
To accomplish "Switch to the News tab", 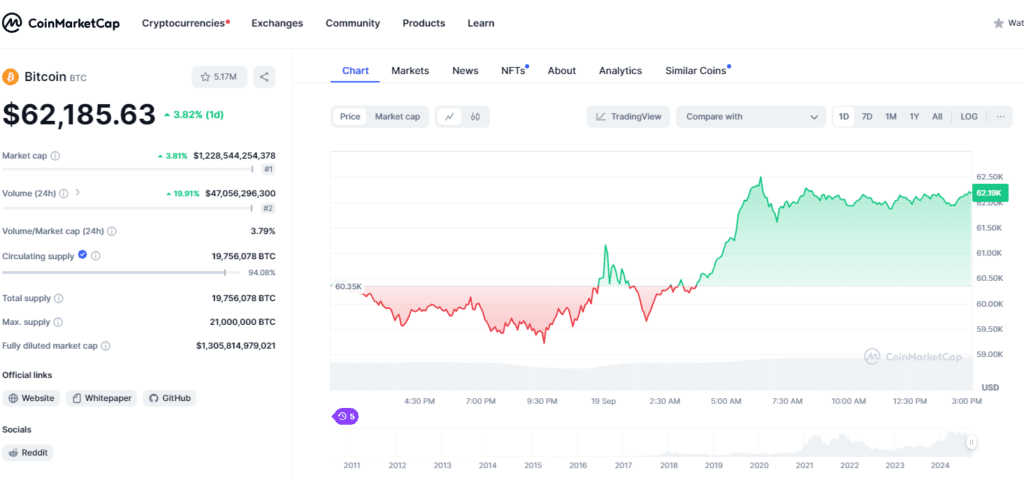I will pyautogui.click(x=465, y=71).
